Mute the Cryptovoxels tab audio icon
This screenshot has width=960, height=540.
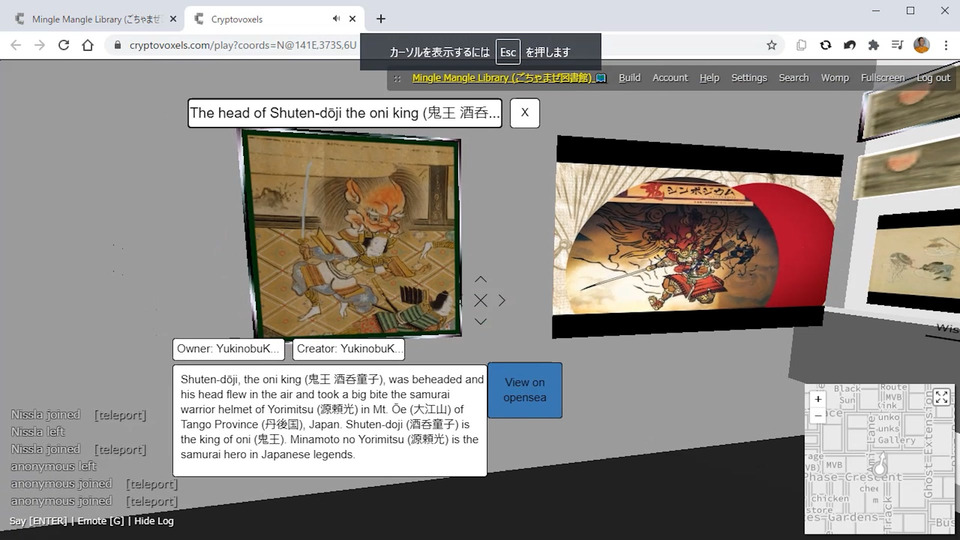(336, 19)
